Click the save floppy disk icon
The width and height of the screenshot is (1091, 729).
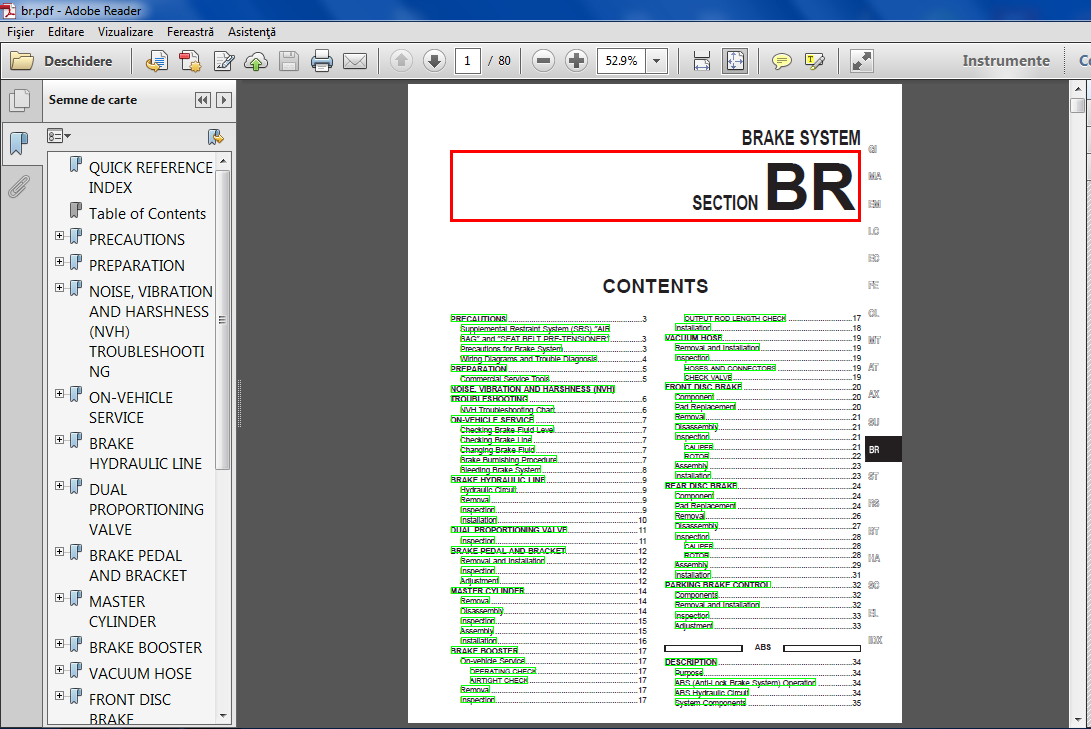point(289,61)
